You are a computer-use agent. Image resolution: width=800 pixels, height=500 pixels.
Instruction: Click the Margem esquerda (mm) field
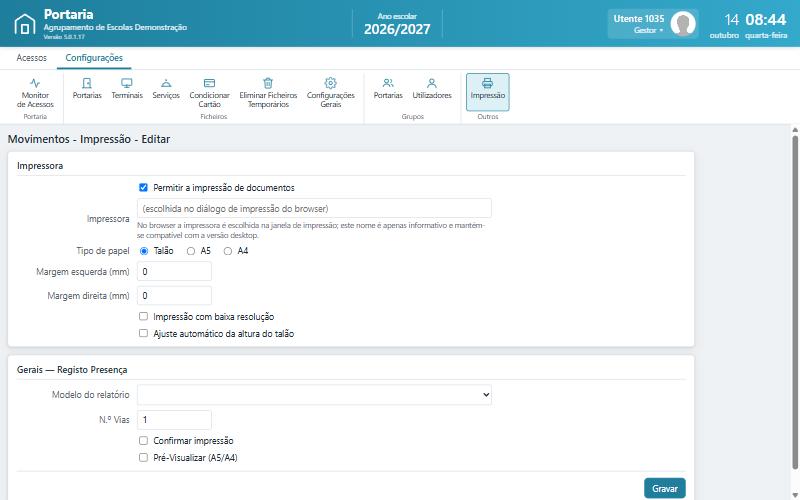[x=174, y=271]
